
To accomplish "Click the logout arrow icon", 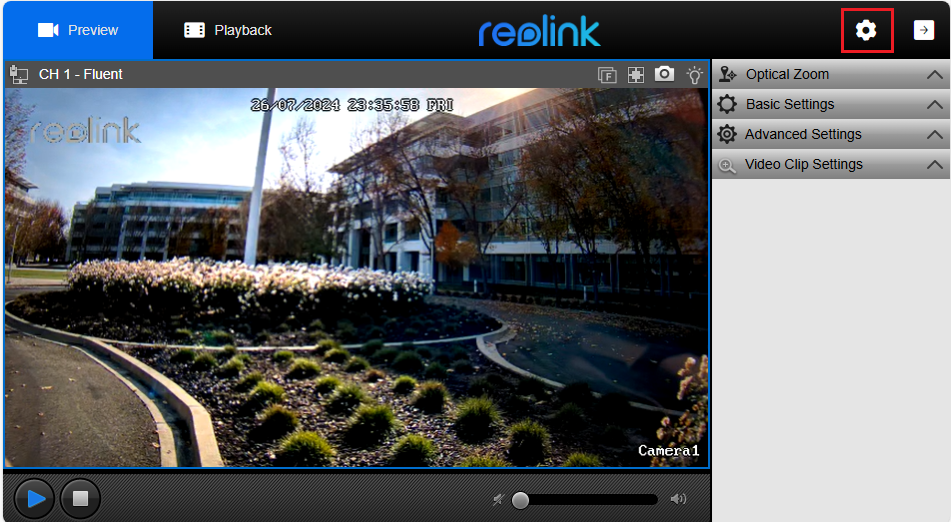I will (x=923, y=31).
